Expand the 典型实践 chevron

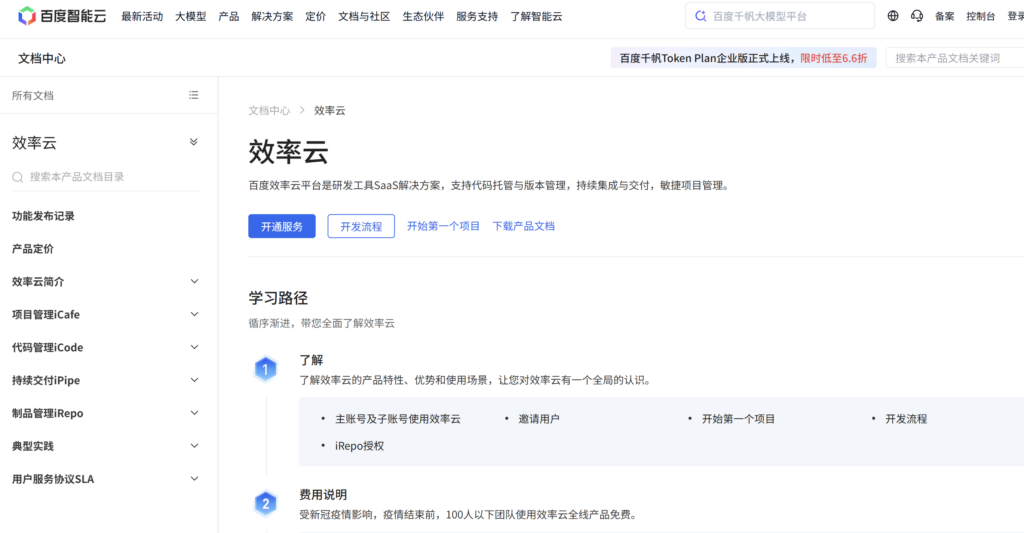(195, 445)
